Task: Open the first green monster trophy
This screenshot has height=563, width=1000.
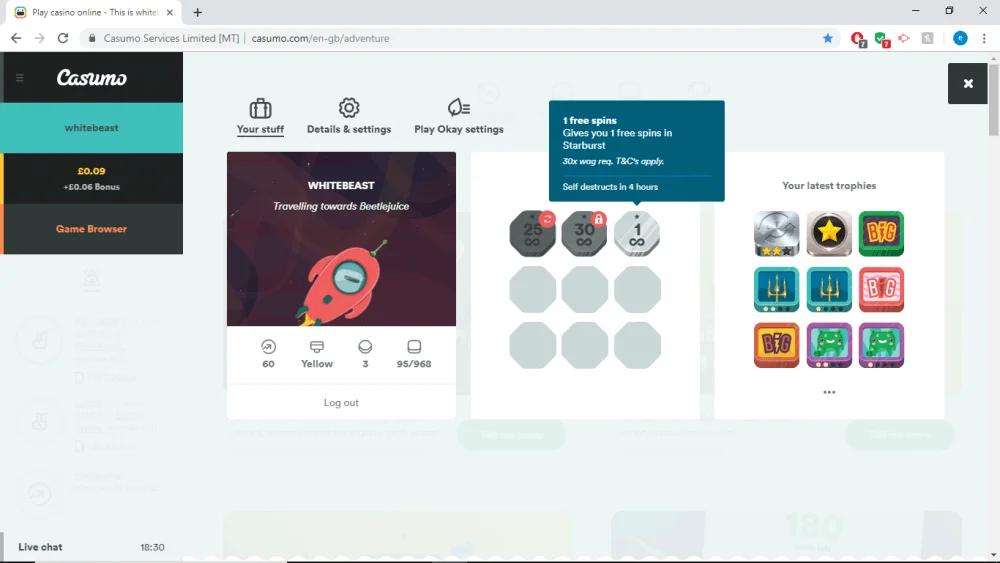Action: coord(828,345)
